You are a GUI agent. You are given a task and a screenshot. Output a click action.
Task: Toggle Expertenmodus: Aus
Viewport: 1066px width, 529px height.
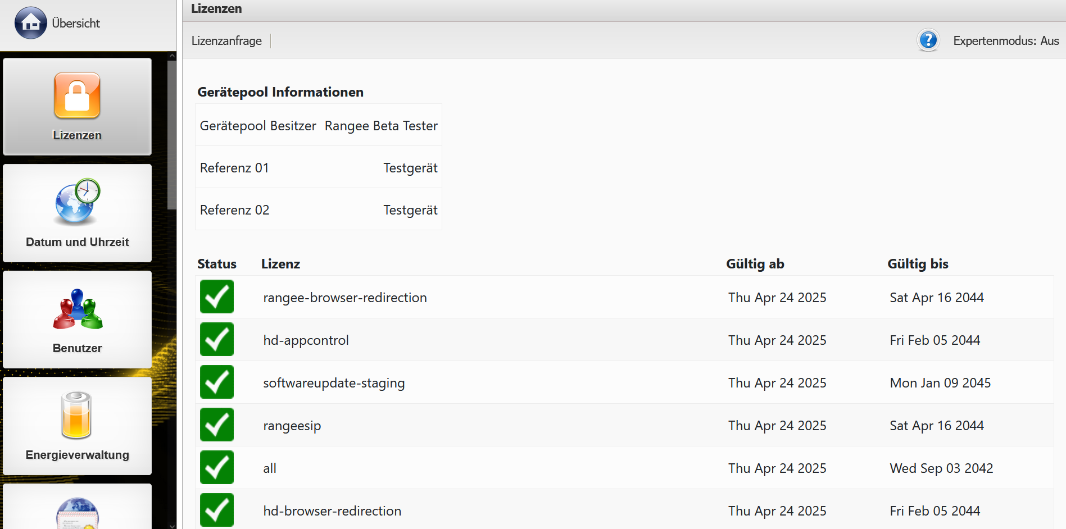click(1005, 41)
